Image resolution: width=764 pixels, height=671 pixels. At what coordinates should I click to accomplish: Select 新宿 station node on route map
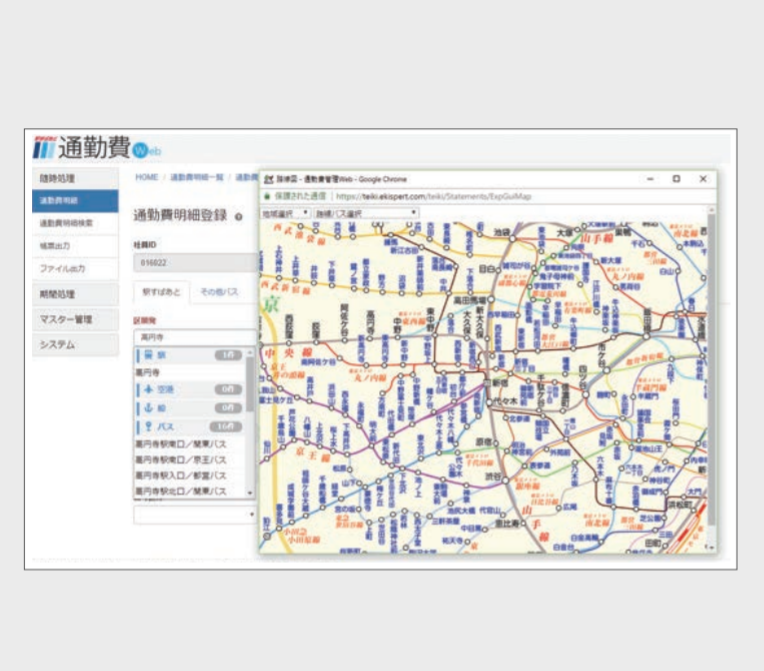pos(488,383)
